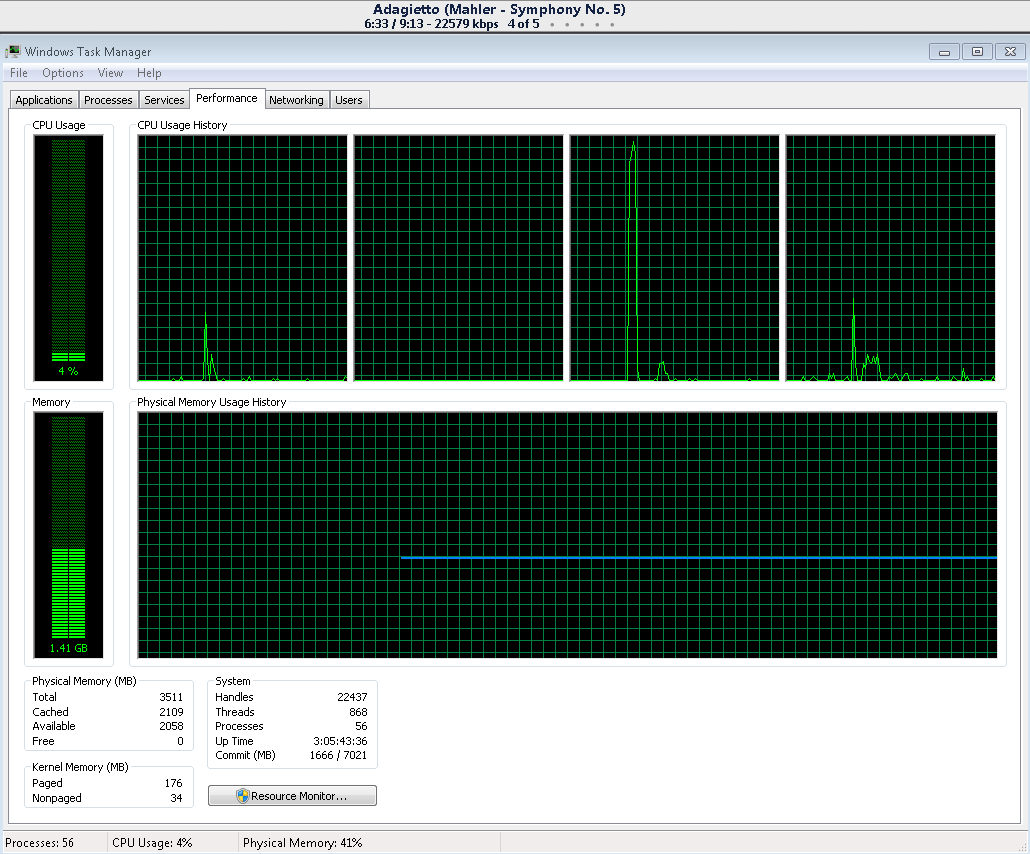
Task: Click the status bar 'Processes: 56' entry
Action: tap(39, 843)
